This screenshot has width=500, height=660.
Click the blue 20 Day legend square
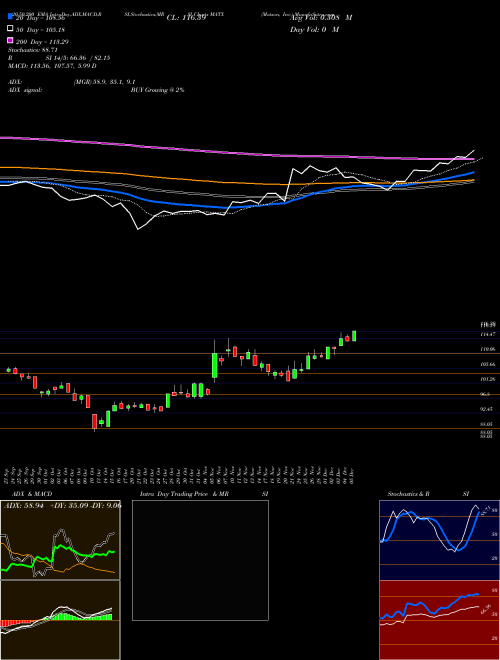click(x=10, y=17)
